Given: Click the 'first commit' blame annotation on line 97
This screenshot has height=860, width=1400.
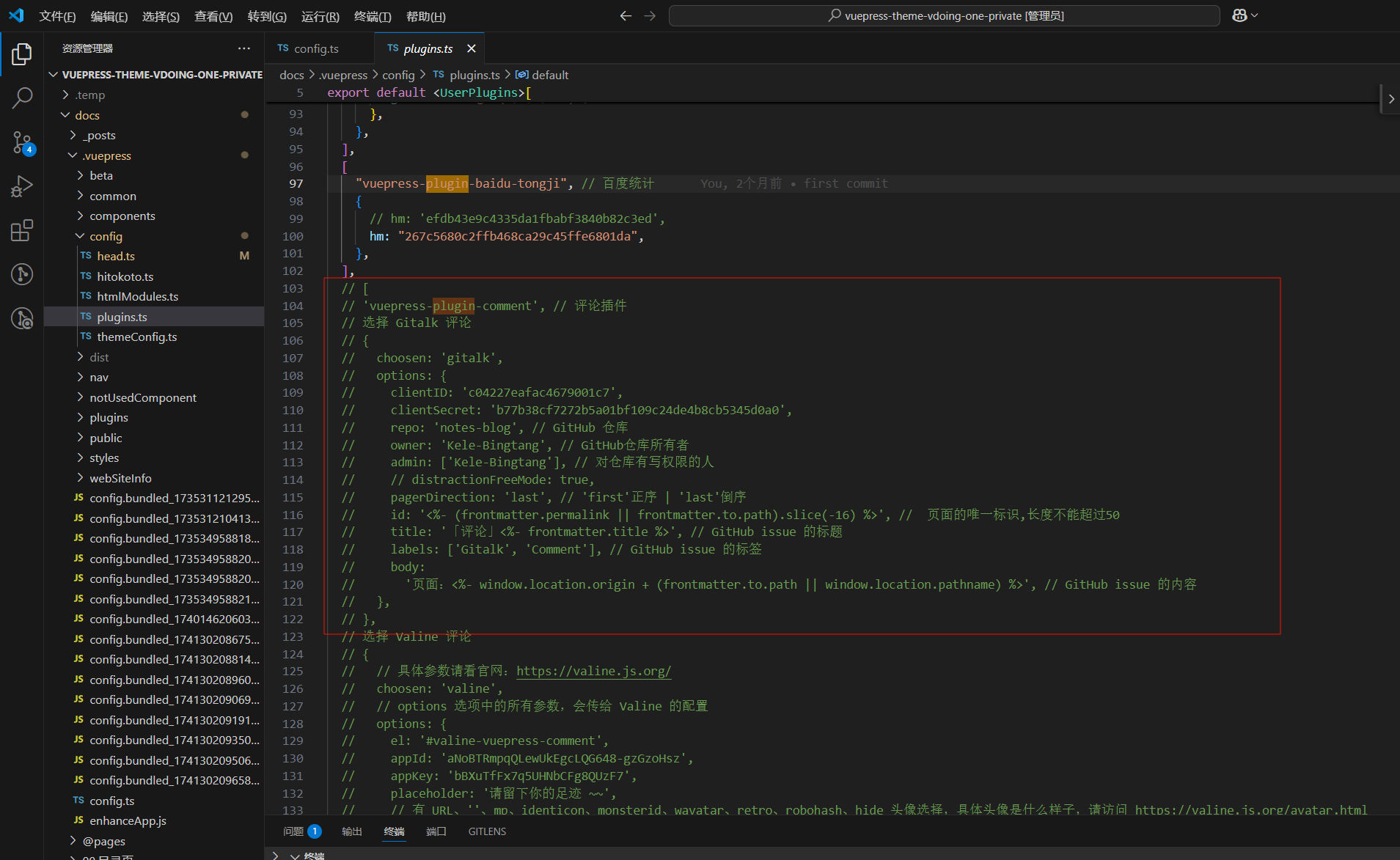Looking at the screenshot, I should point(846,183).
